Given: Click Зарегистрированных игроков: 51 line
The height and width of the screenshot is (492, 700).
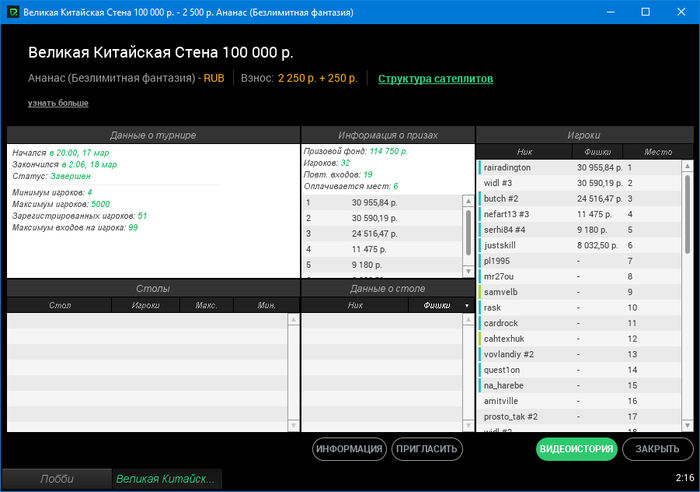Looking at the screenshot, I should [79, 216].
